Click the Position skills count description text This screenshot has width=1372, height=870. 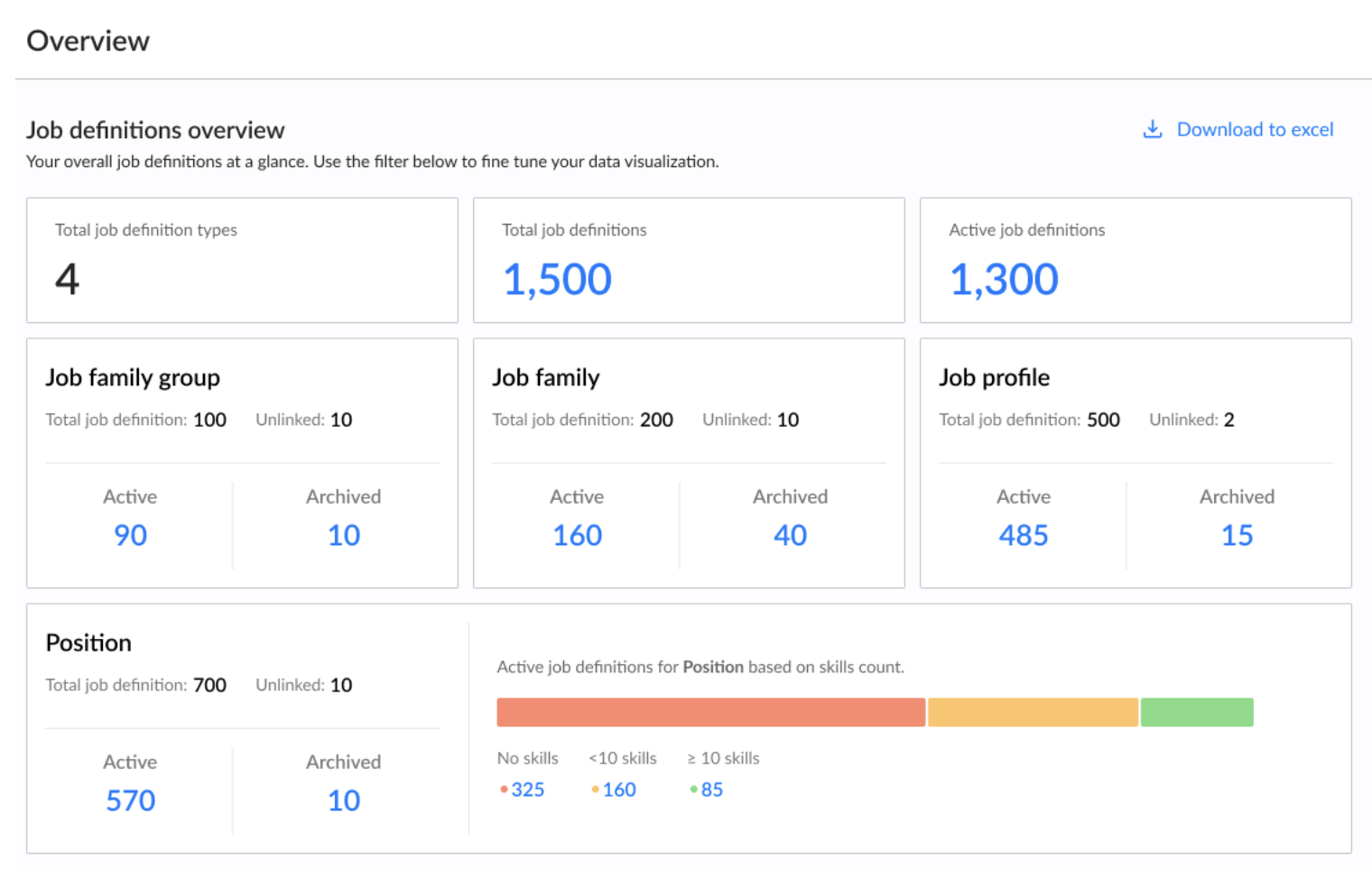[700, 667]
